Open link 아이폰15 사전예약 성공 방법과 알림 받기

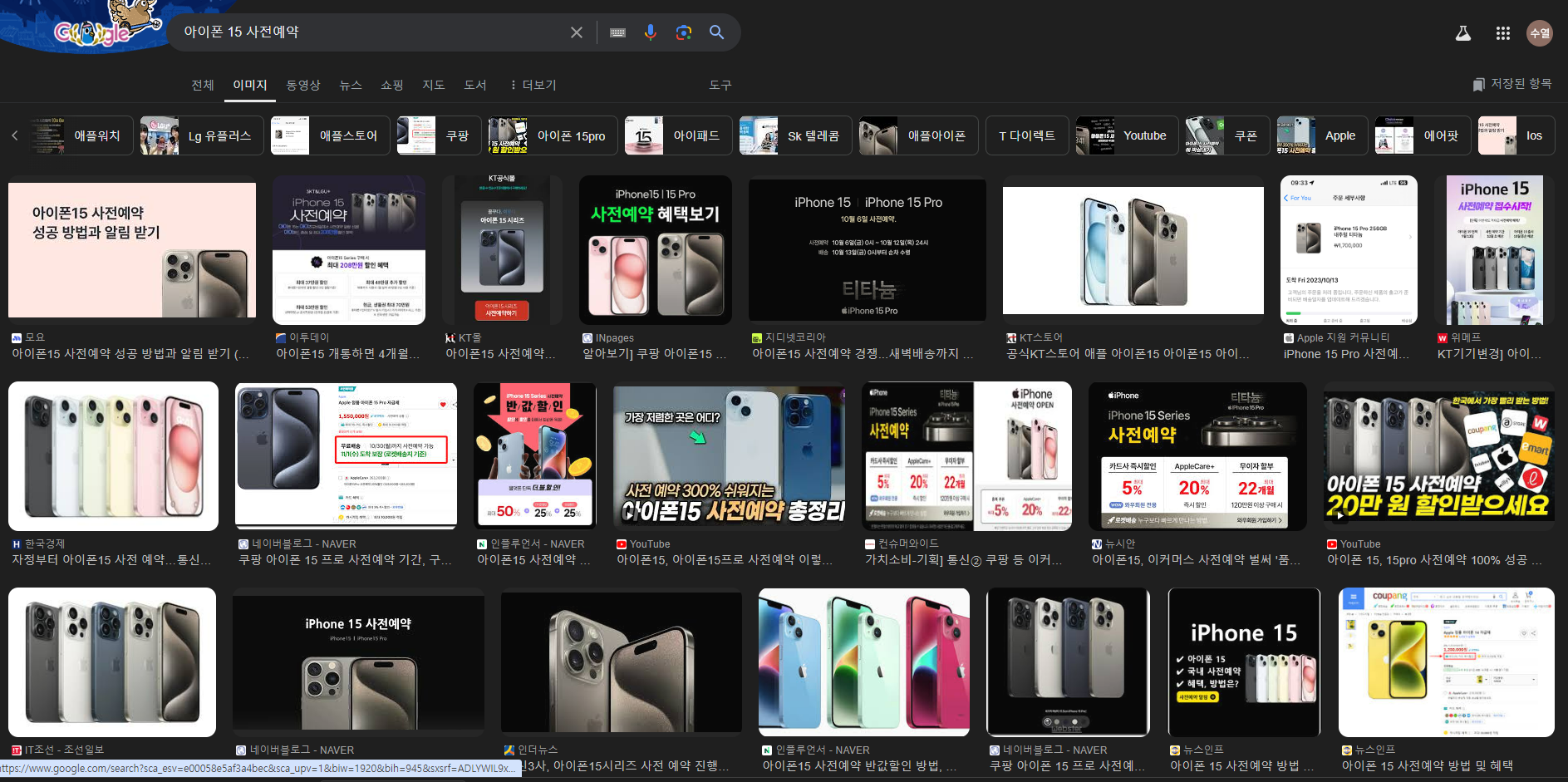click(x=130, y=354)
